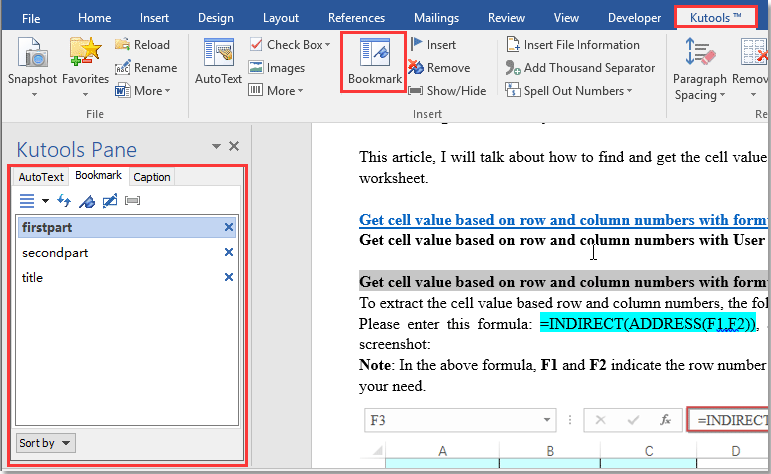Click the Rename document button
Image resolution: width=771 pixels, height=474 pixels.
tap(146, 68)
